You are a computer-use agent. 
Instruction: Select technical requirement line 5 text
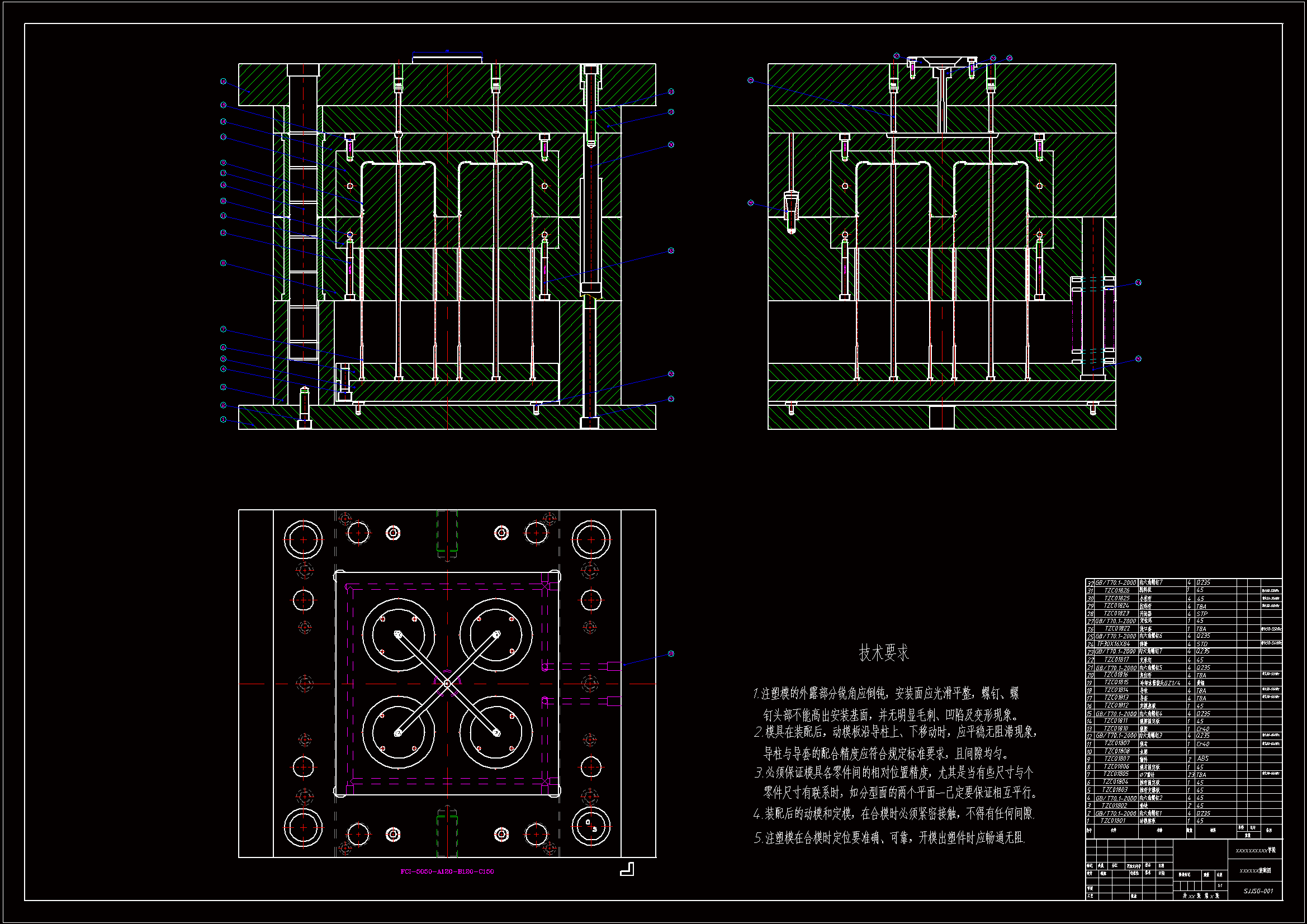(x=889, y=838)
